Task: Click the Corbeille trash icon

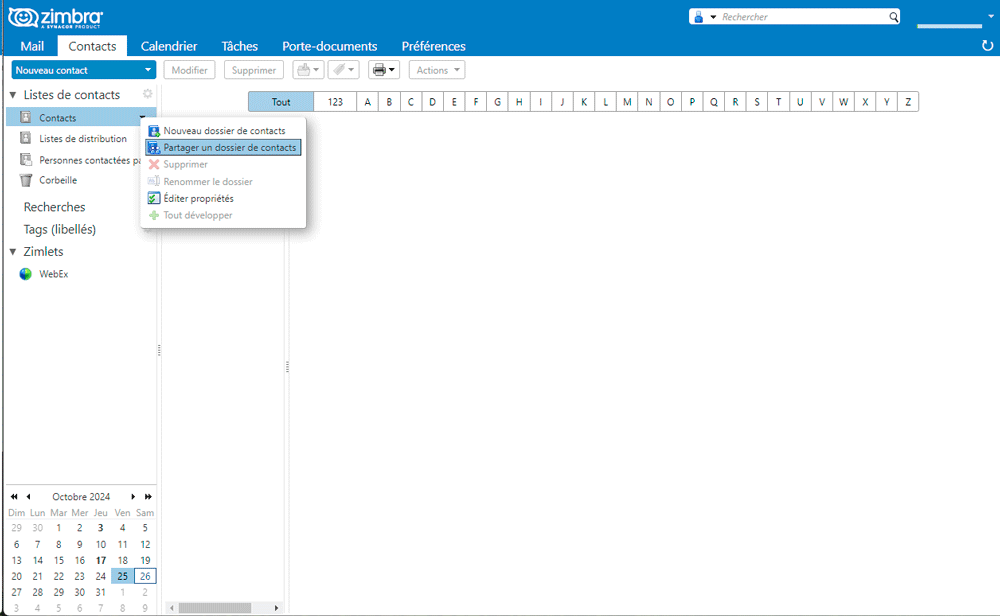Action: click(x=26, y=180)
